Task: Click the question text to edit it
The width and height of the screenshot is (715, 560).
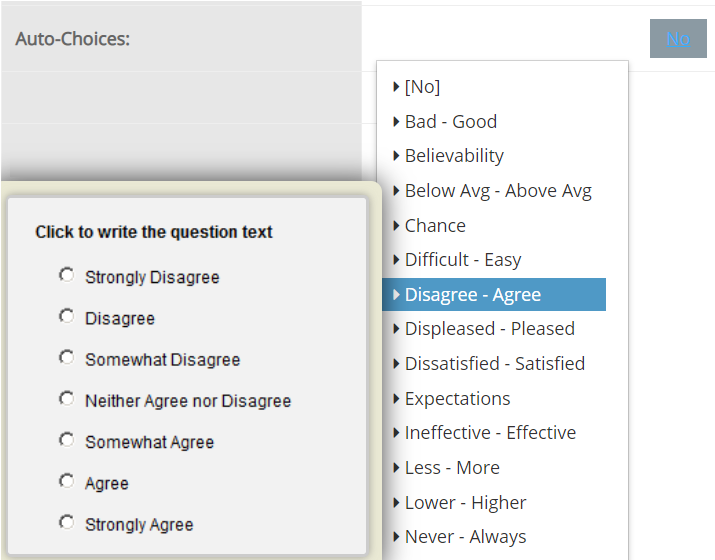Action: click(x=154, y=232)
